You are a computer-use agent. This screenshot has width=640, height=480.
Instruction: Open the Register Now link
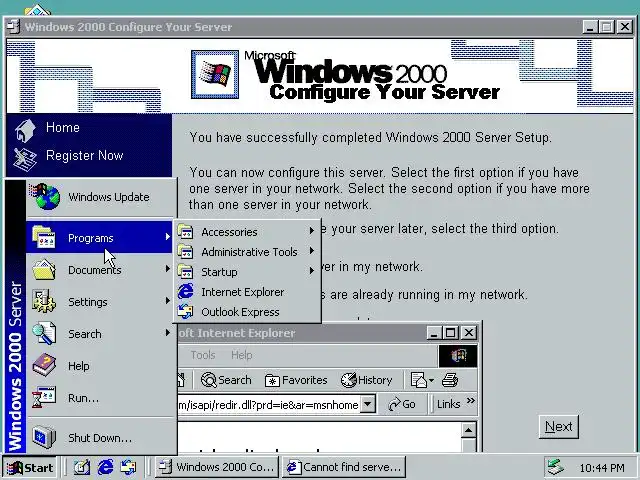pos(84,156)
